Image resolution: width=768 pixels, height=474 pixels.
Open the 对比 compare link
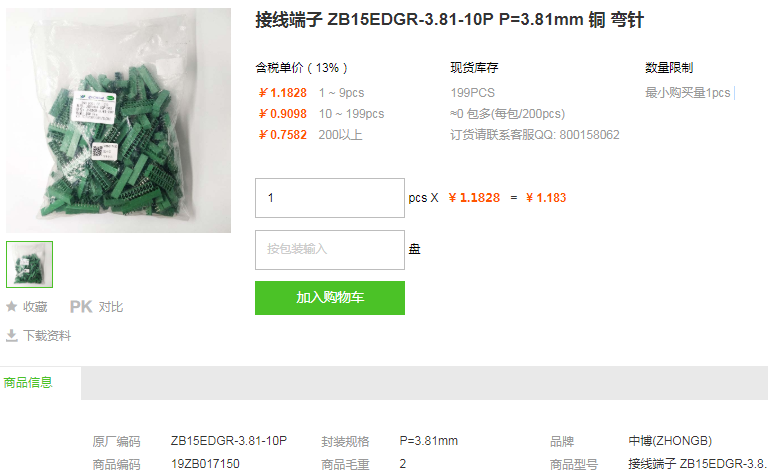pyautogui.click(x=111, y=307)
